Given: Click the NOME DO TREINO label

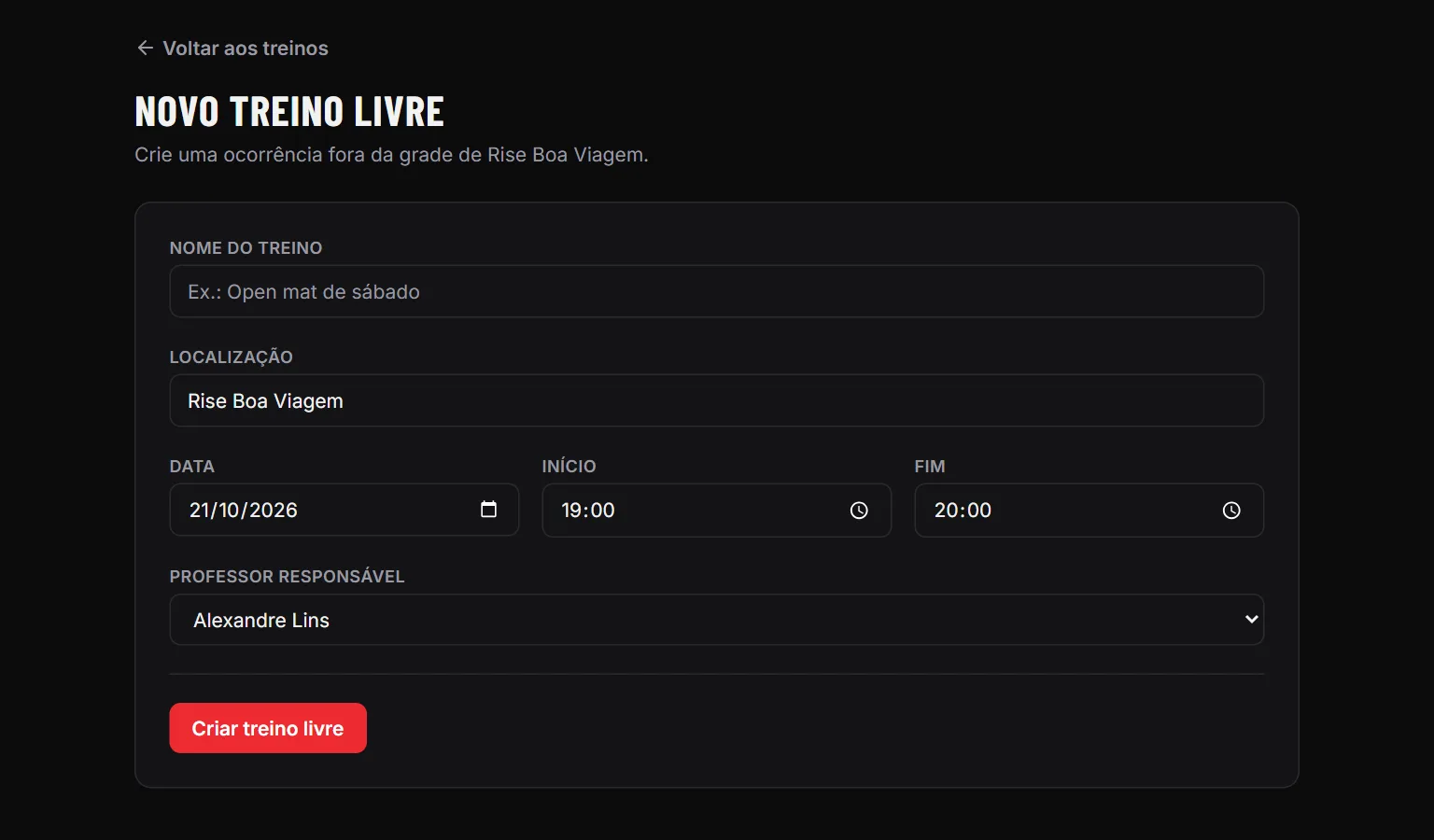Looking at the screenshot, I should pyautogui.click(x=246, y=247).
